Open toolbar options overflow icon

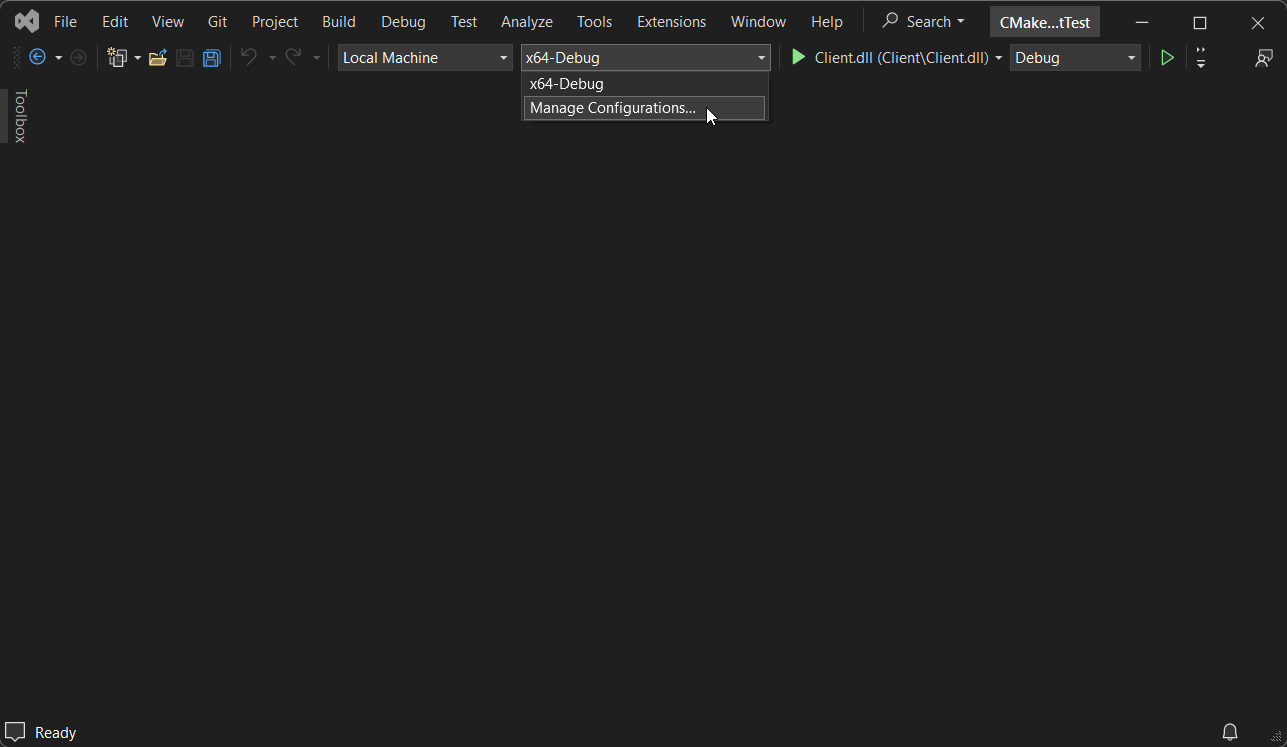pyautogui.click(x=1201, y=58)
